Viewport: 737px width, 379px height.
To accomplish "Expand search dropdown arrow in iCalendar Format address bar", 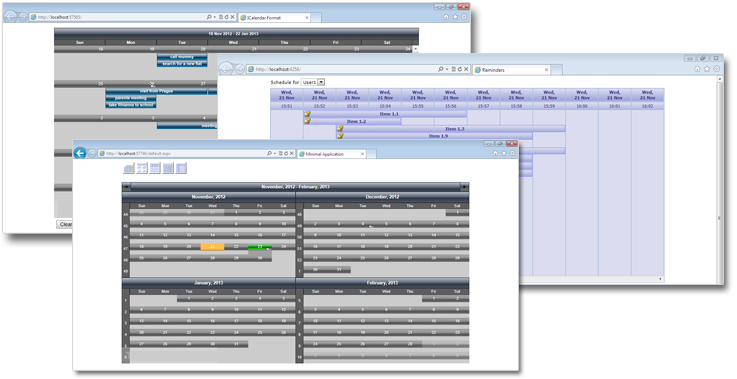I will click(215, 17).
